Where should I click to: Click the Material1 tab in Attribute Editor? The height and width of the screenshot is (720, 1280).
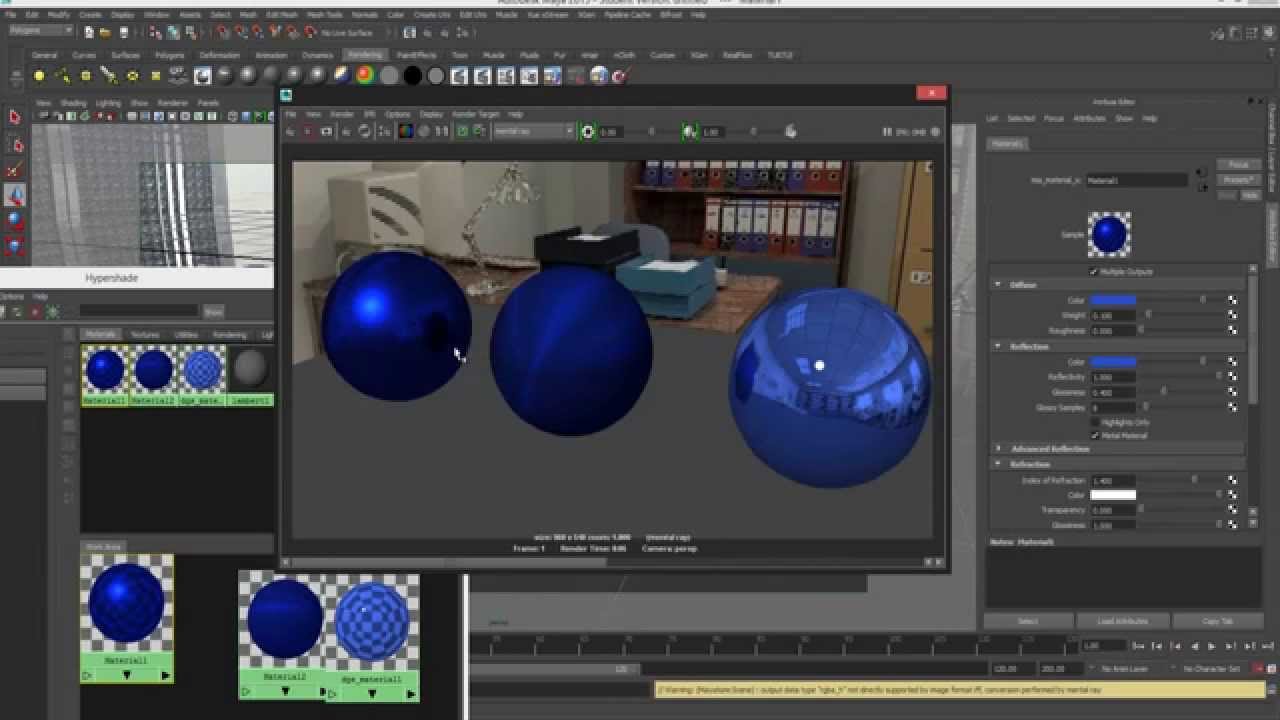click(x=1007, y=144)
